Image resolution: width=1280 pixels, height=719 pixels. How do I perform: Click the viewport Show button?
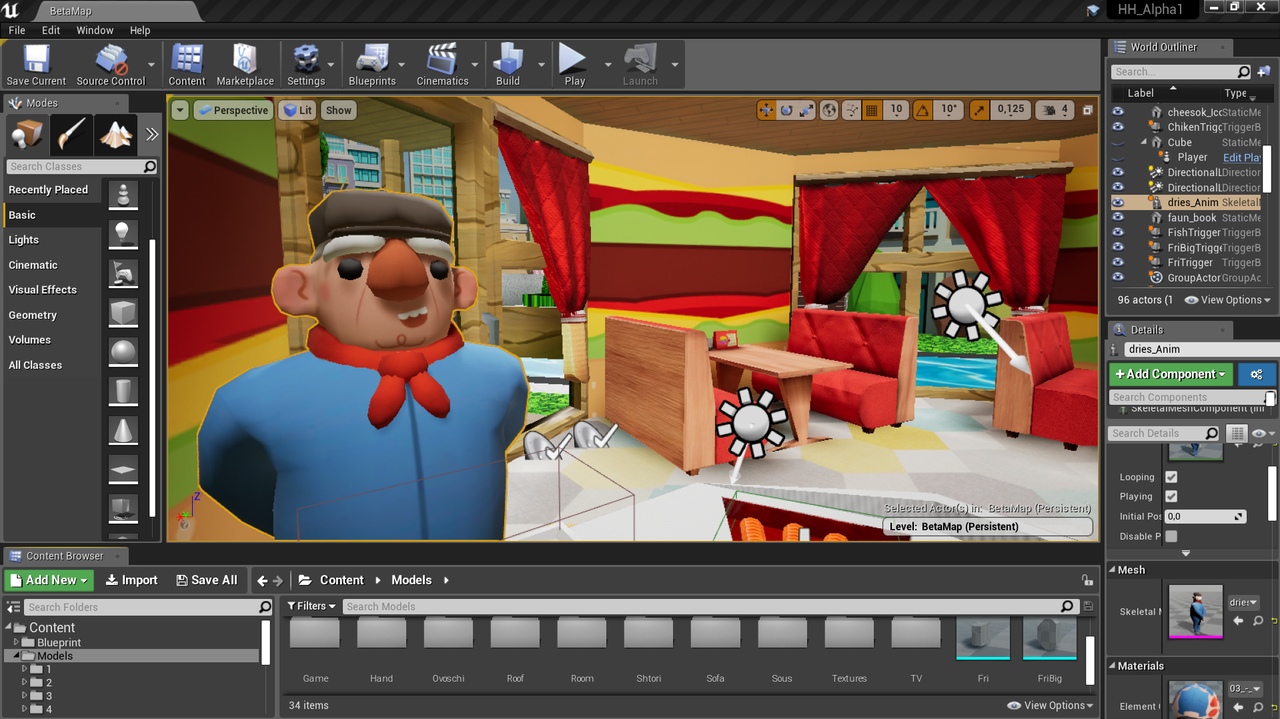pyautogui.click(x=338, y=110)
